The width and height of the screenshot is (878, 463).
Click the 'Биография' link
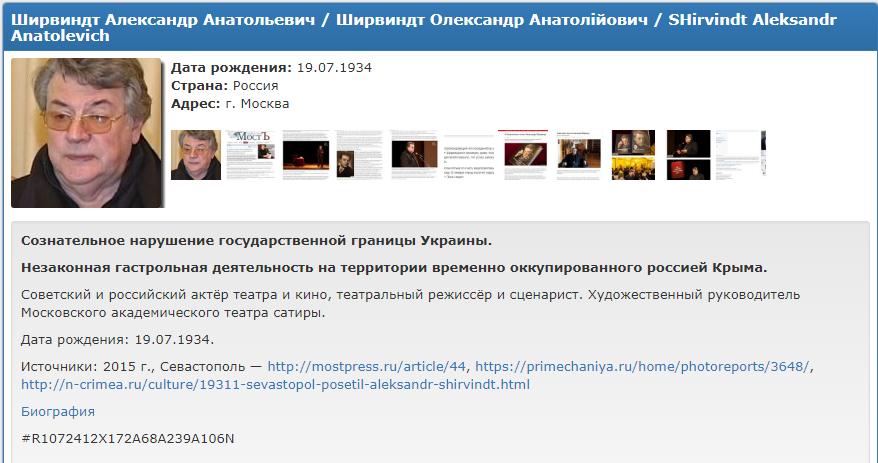(58, 411)
